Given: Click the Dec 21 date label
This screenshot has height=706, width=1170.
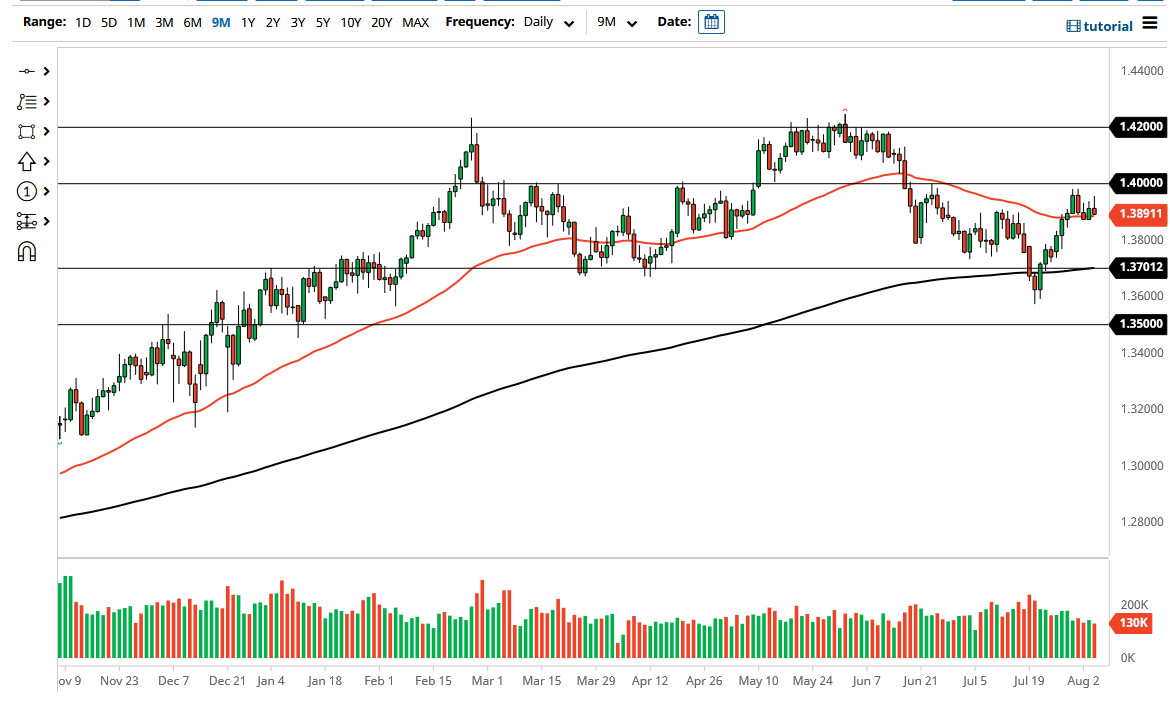Looking at the screenshot, I should (x=228, y=681).
